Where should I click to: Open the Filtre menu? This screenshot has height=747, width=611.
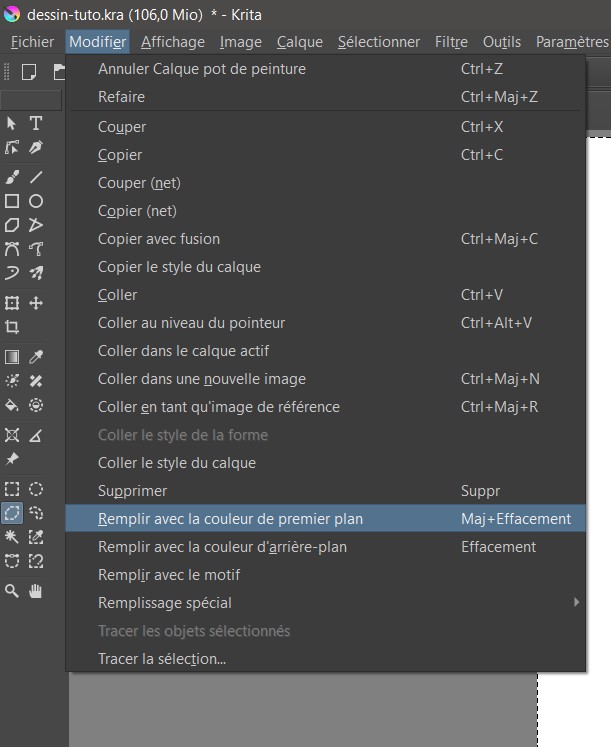point(451,42)
